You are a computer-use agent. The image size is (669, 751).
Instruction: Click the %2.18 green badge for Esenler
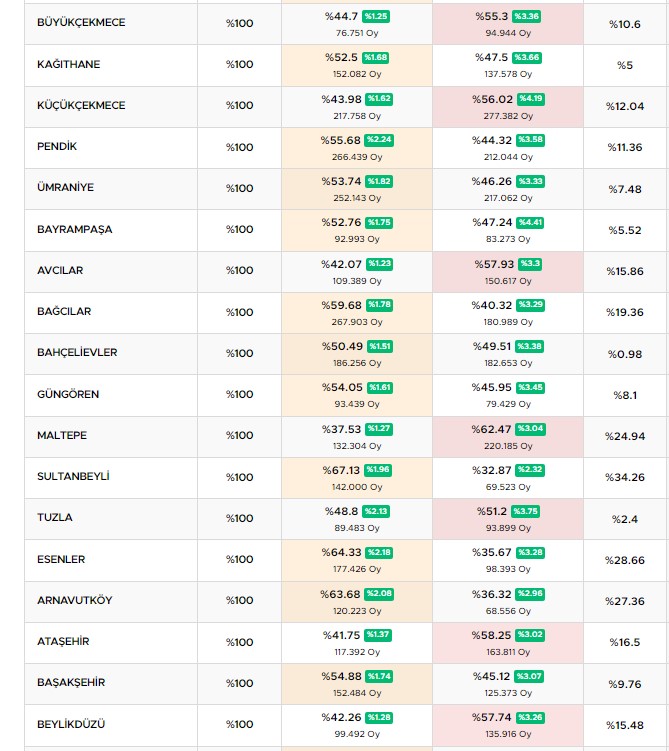379,553
